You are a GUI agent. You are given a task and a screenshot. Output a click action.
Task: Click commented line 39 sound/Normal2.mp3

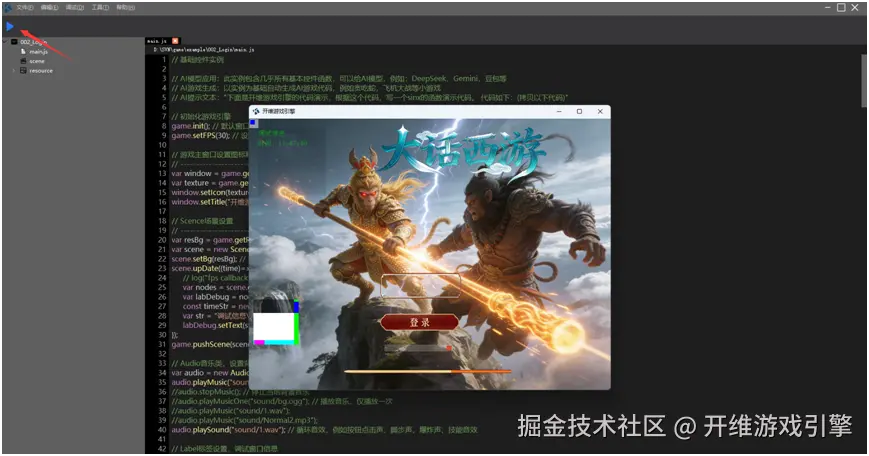tap(244, 420)
